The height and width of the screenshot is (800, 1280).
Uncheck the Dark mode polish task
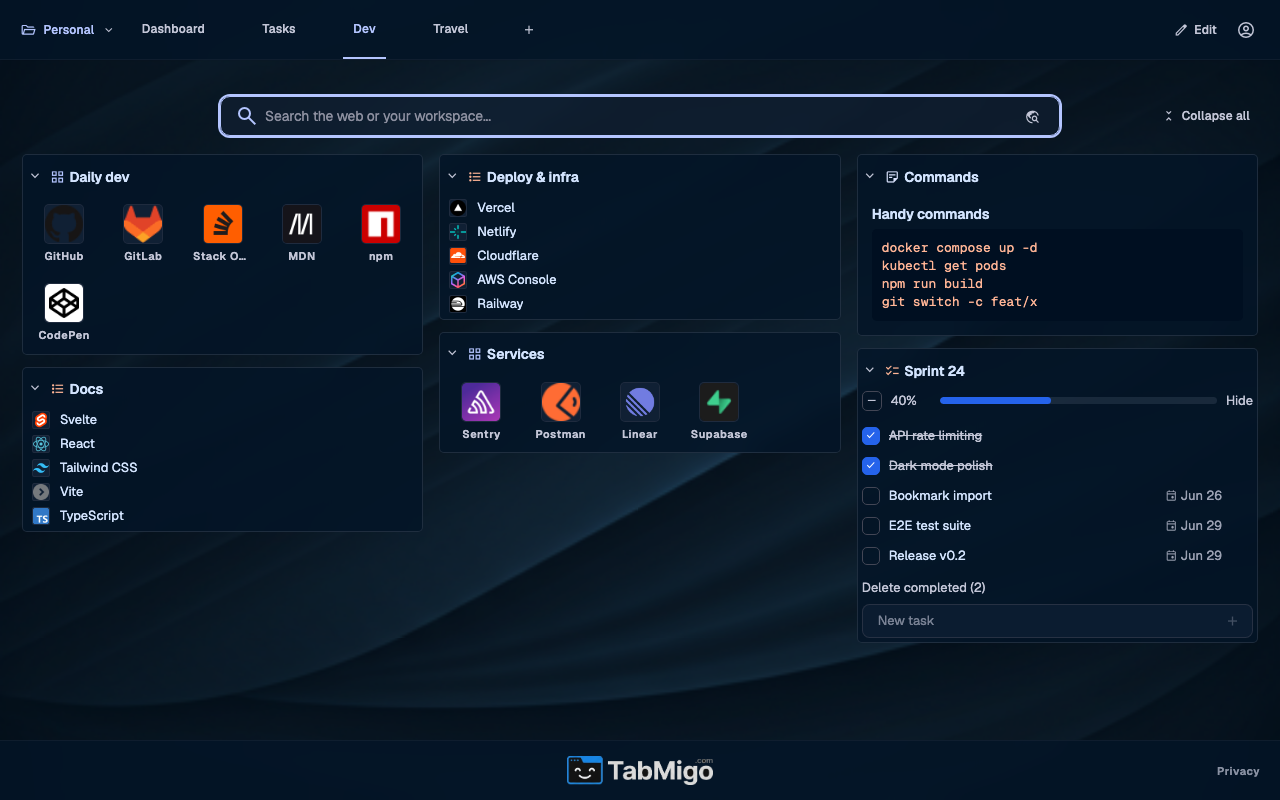coord(871,466)
